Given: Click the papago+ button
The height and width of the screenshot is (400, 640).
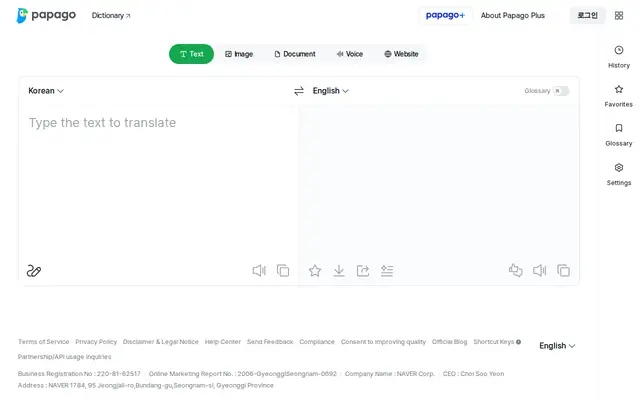Looking at the screenshot, I should point(445,16).
